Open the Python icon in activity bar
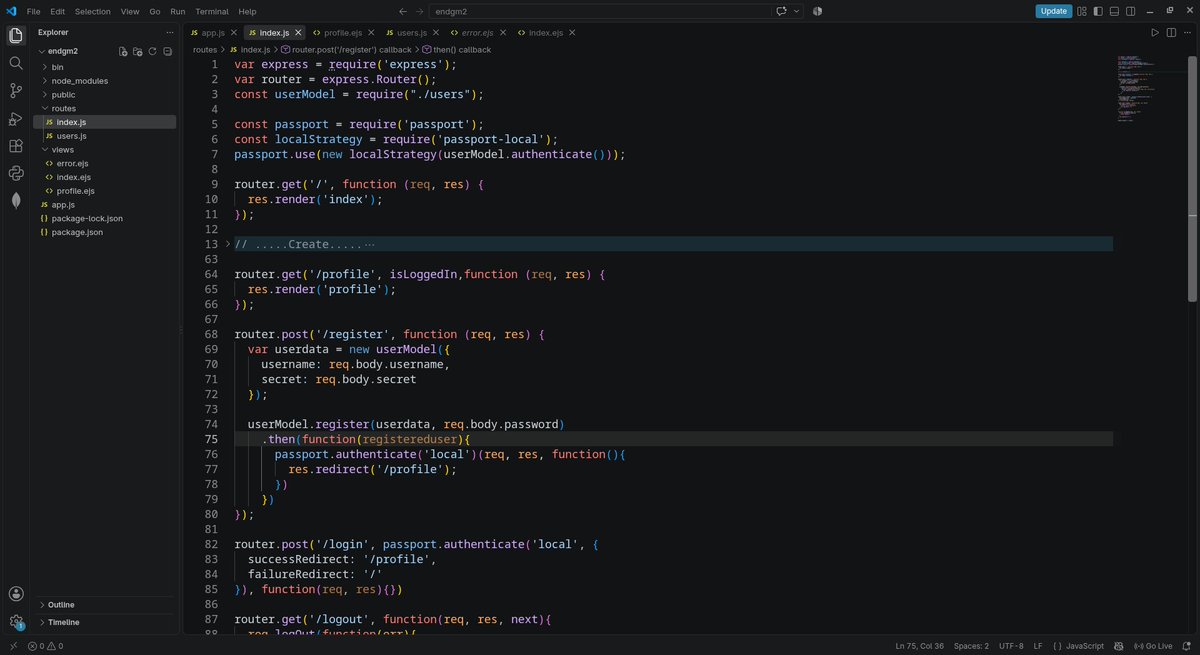Image resolution: width=1200 pixels, height=655 pixels. pos(16,173)
